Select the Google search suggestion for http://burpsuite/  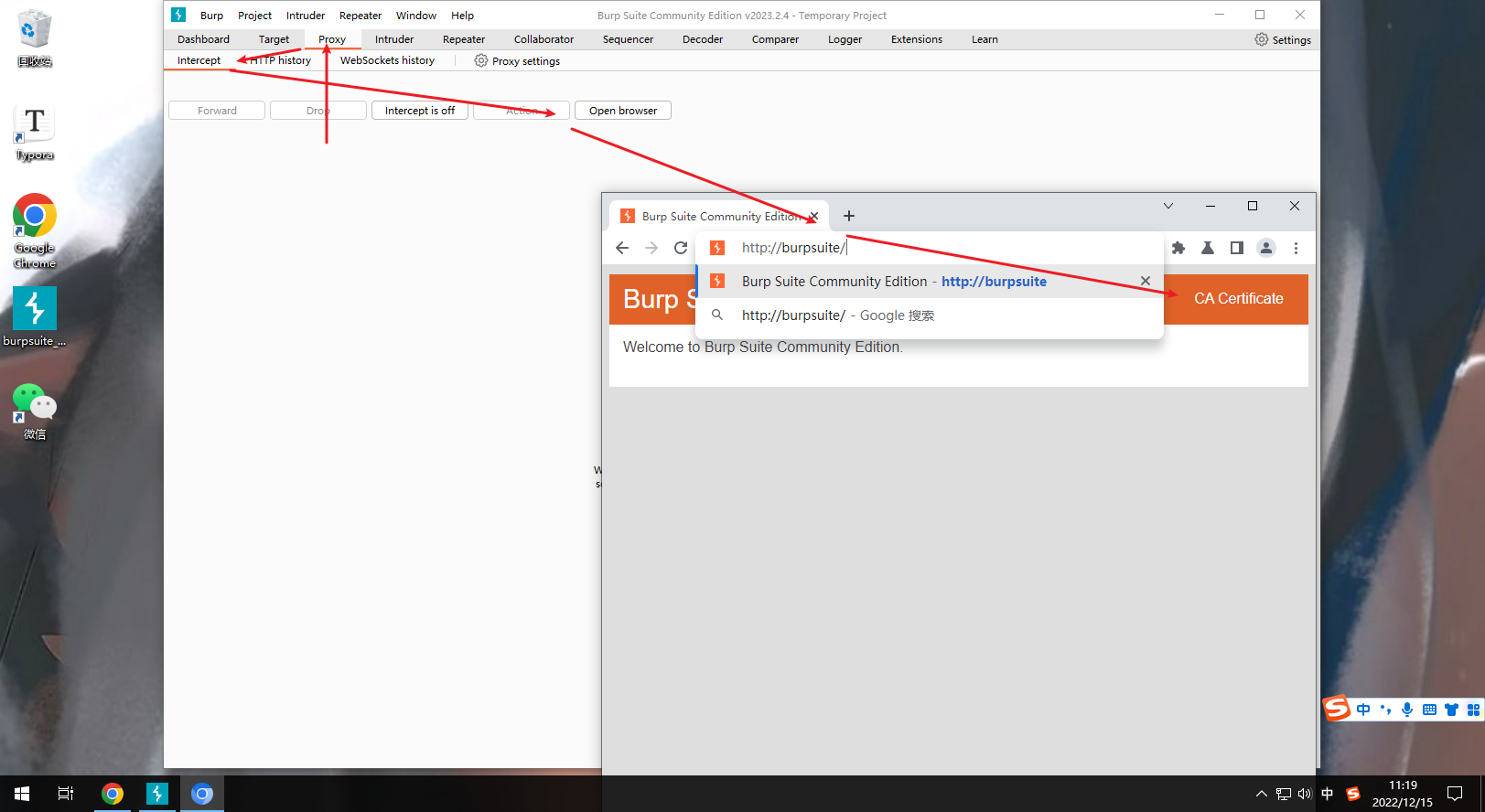coord(929,315)
